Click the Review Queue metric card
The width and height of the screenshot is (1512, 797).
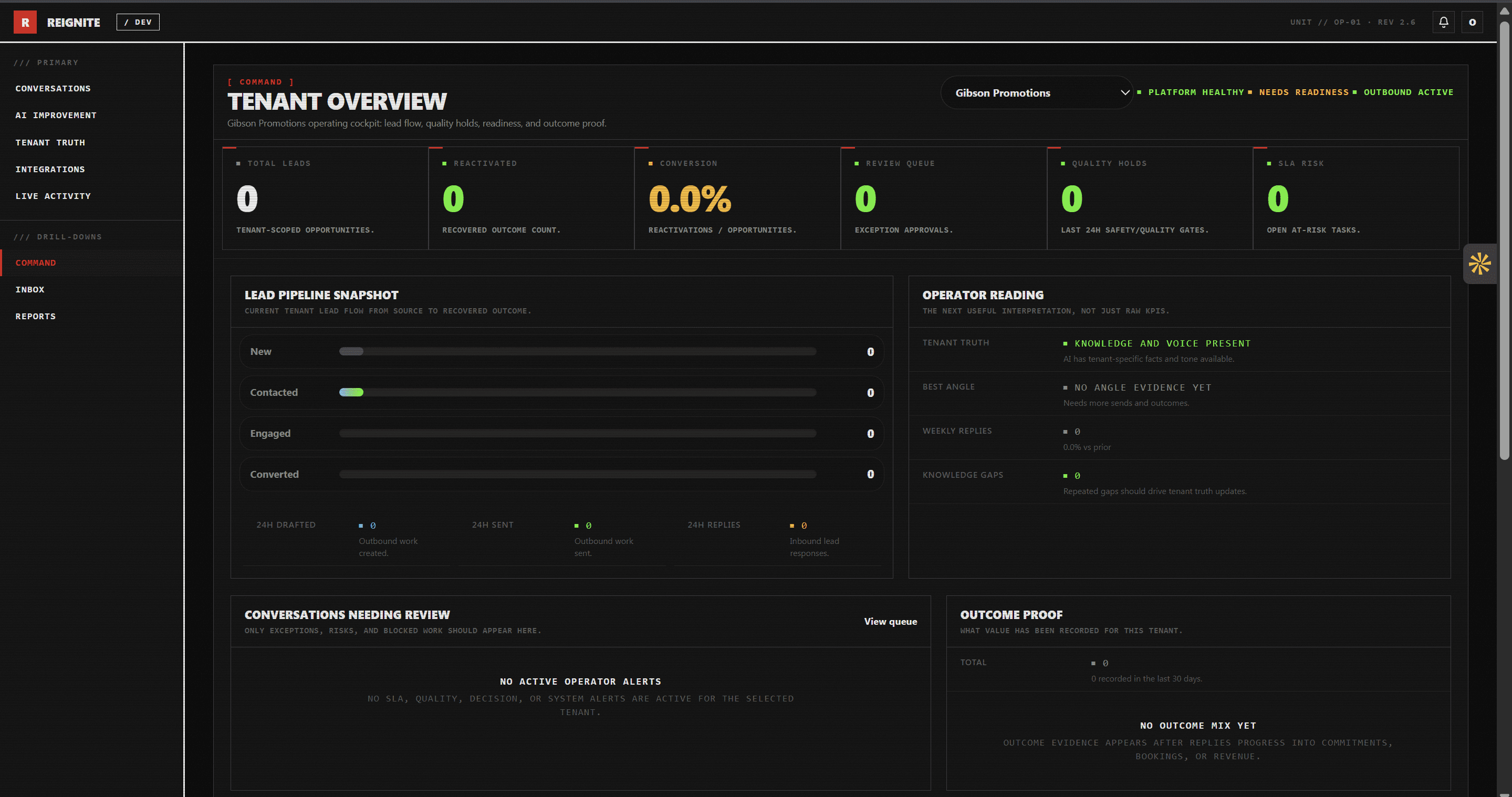coord(944,198)
